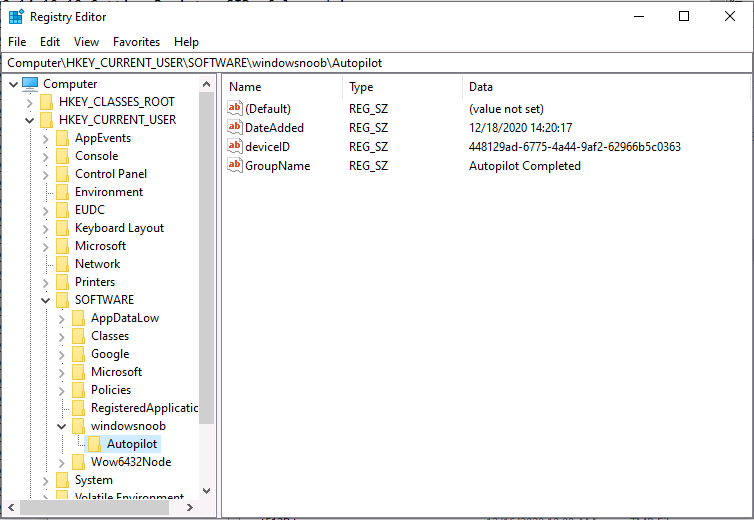The image size is (754, 520).
Task: Expand the Keyboard Layout key
Action: (x=45, y=228)
